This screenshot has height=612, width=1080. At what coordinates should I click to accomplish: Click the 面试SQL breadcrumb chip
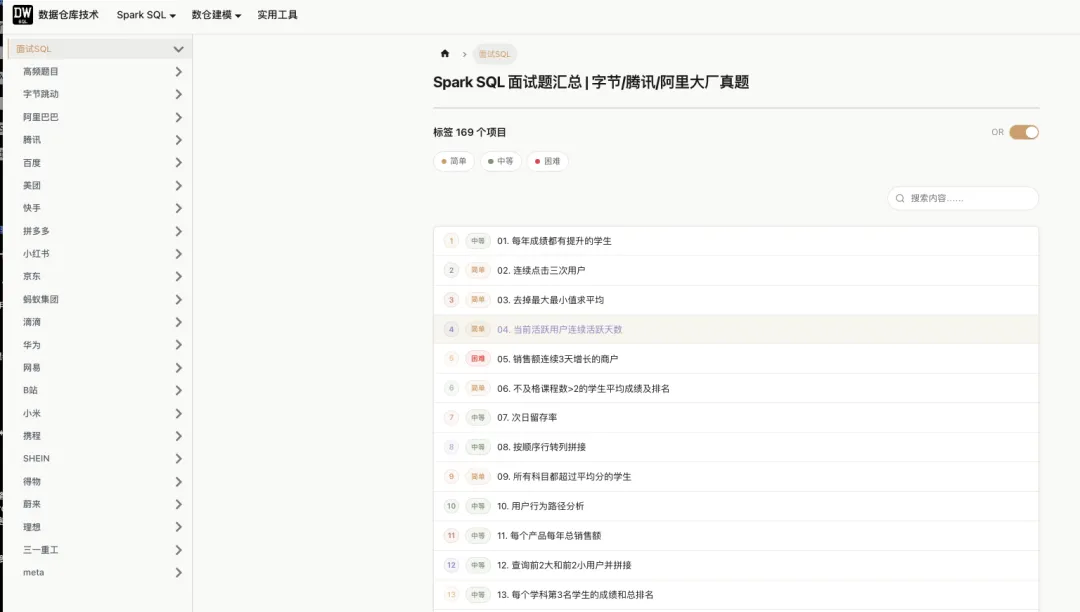495,54
